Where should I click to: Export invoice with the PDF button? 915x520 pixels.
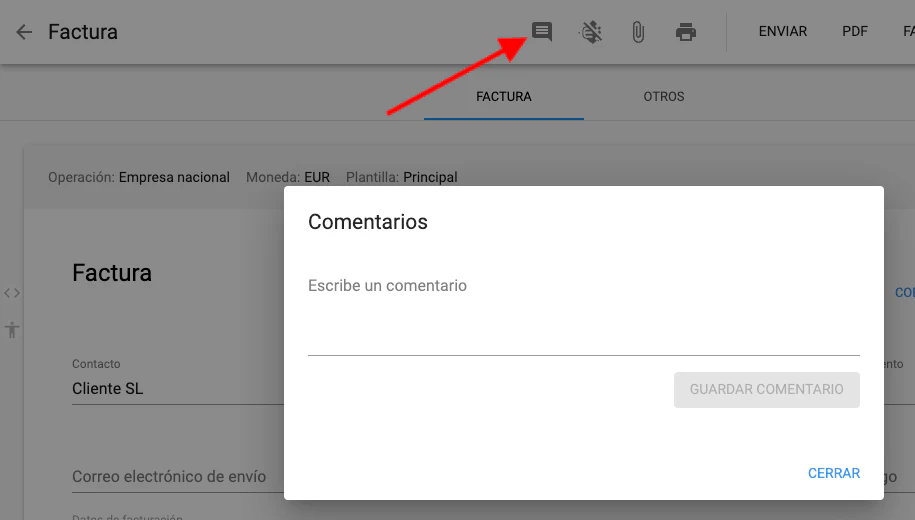coord(854,32)
